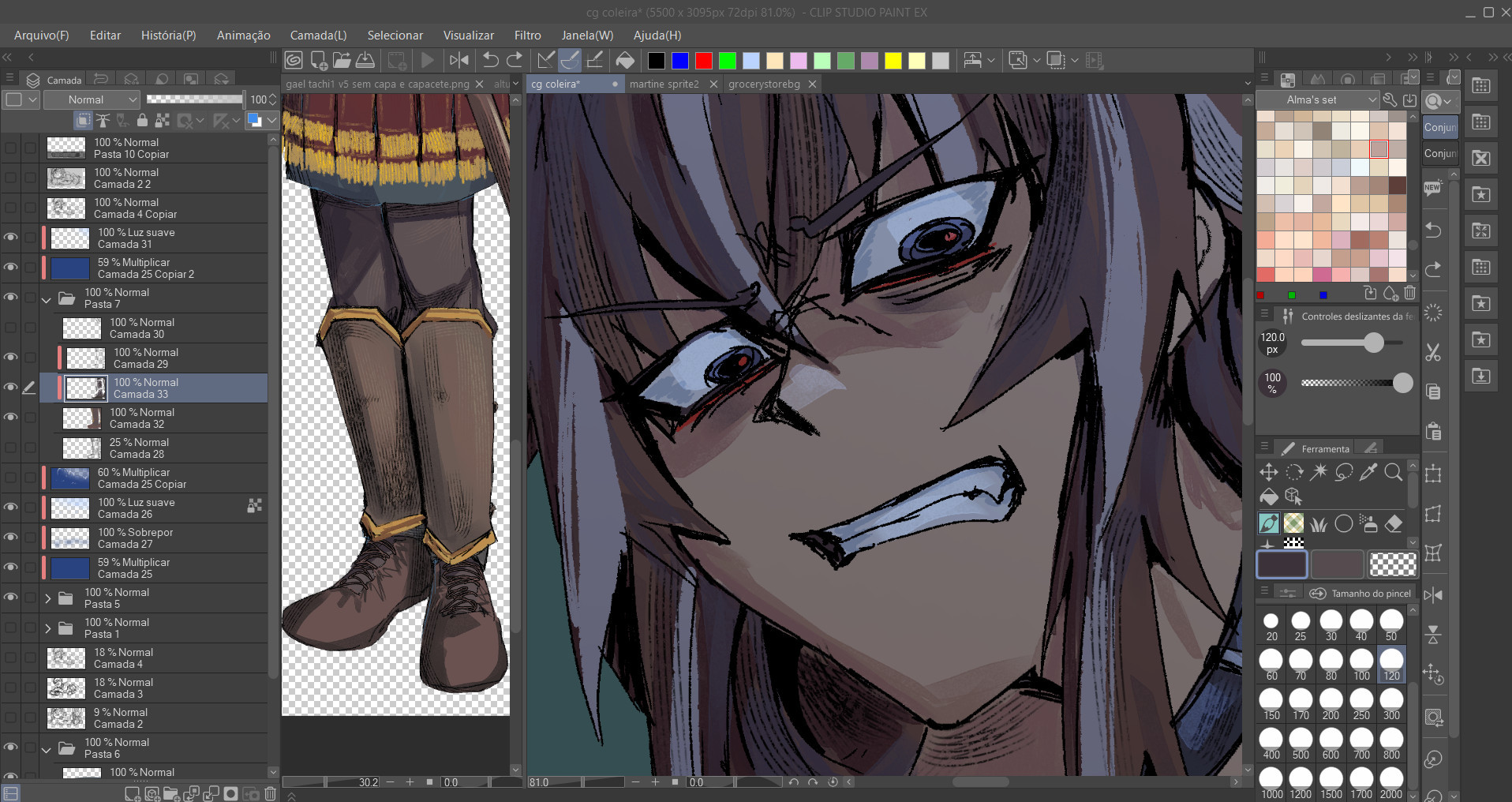Adjust the layer opacity slider
The image size is (1512, 802).
pos(195,99)
